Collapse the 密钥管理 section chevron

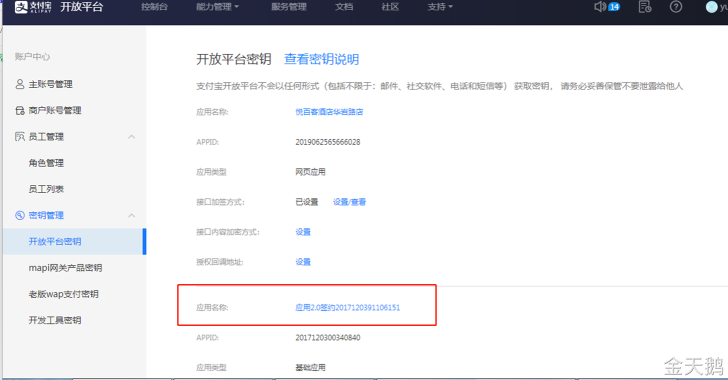coord(132,215)
